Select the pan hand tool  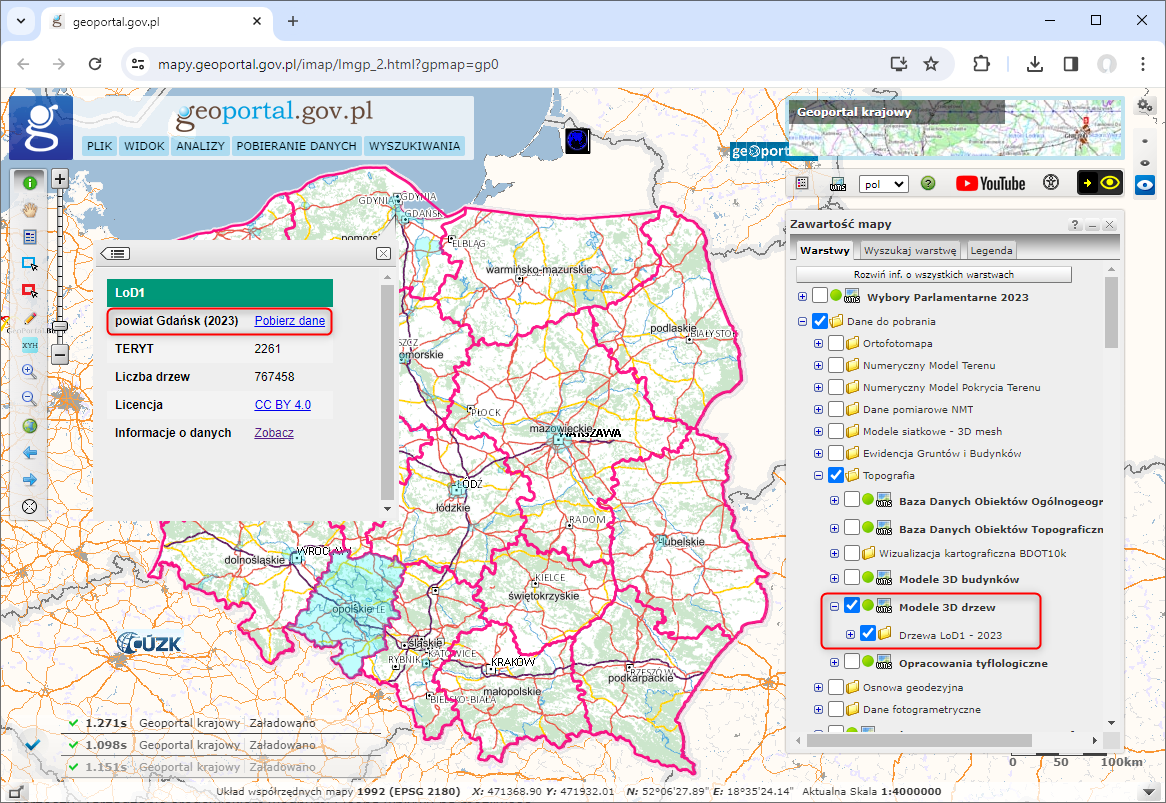coord(29,210)
